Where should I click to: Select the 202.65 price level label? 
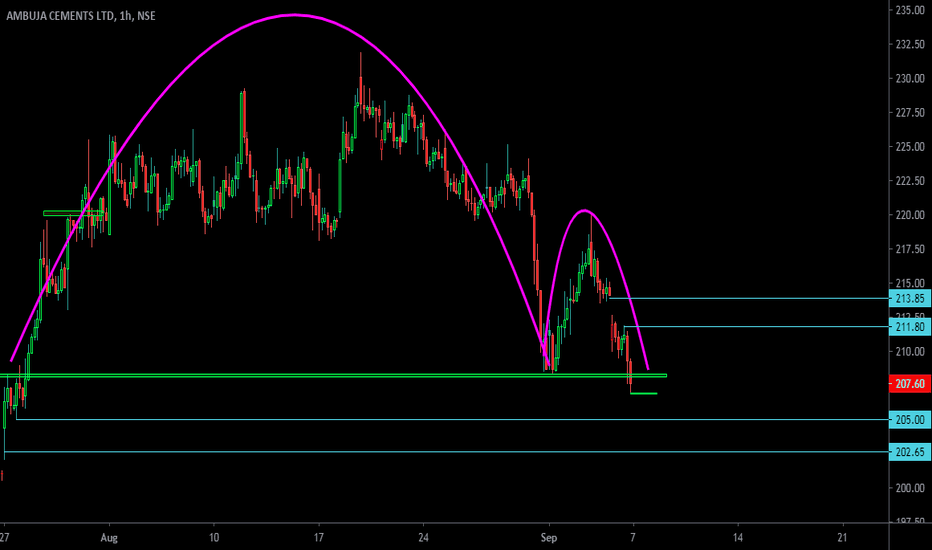click(x=909, y=452)
